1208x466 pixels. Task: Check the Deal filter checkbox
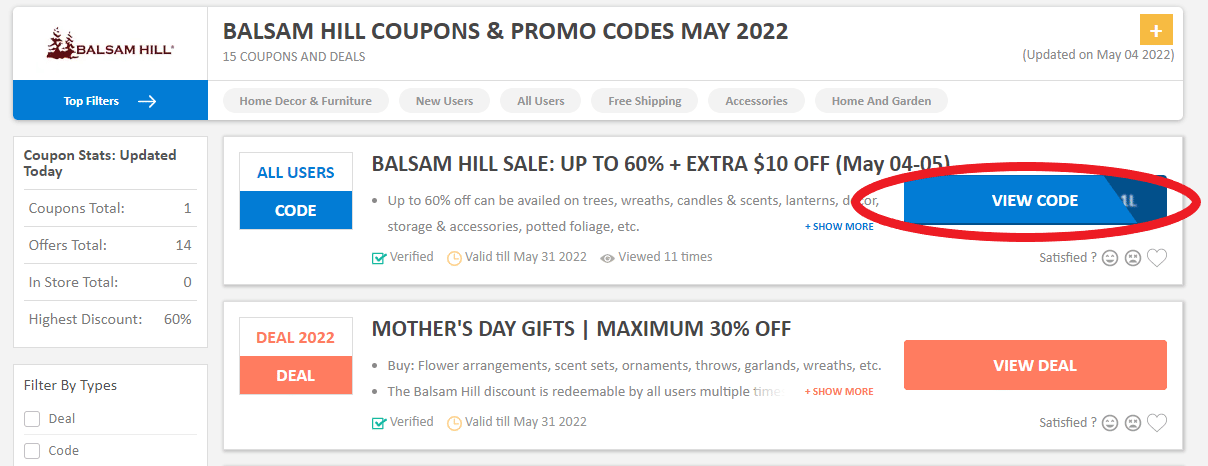pyautogui.click(x=32, y=419)
